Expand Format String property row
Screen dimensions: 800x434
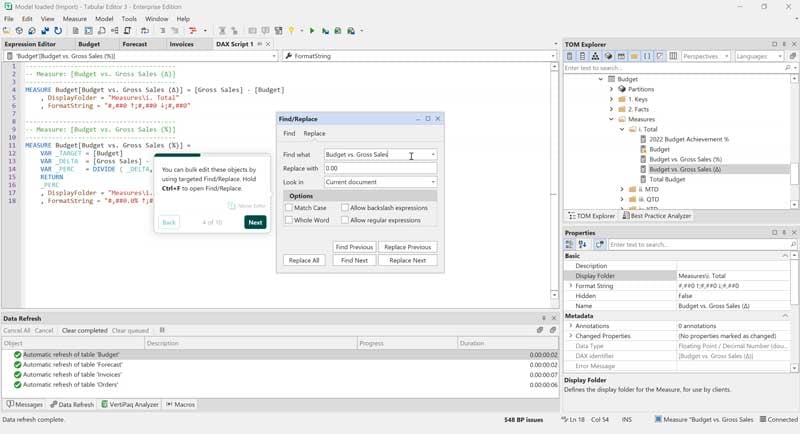coord(571,286)
